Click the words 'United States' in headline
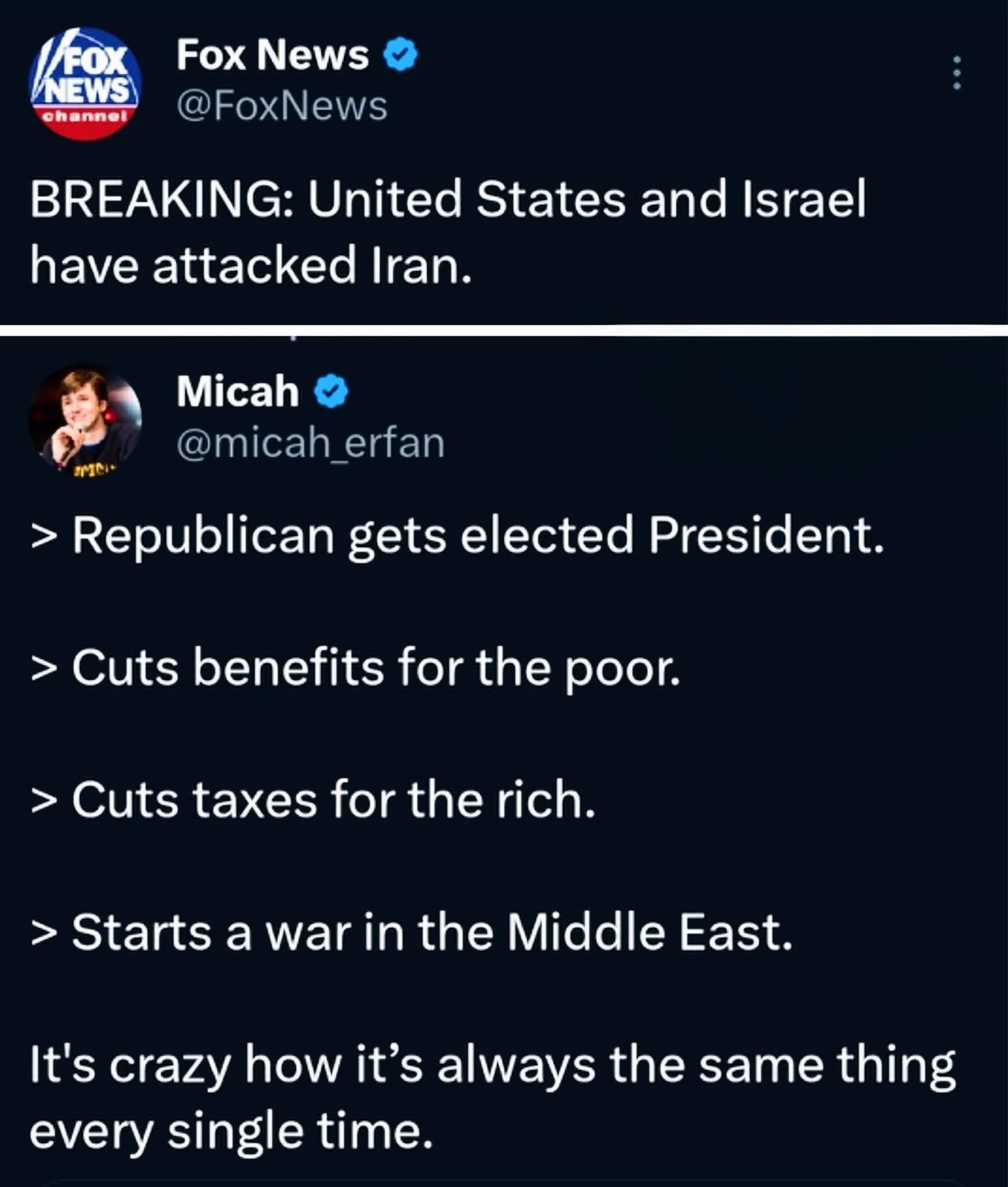 tap(467, 199)
